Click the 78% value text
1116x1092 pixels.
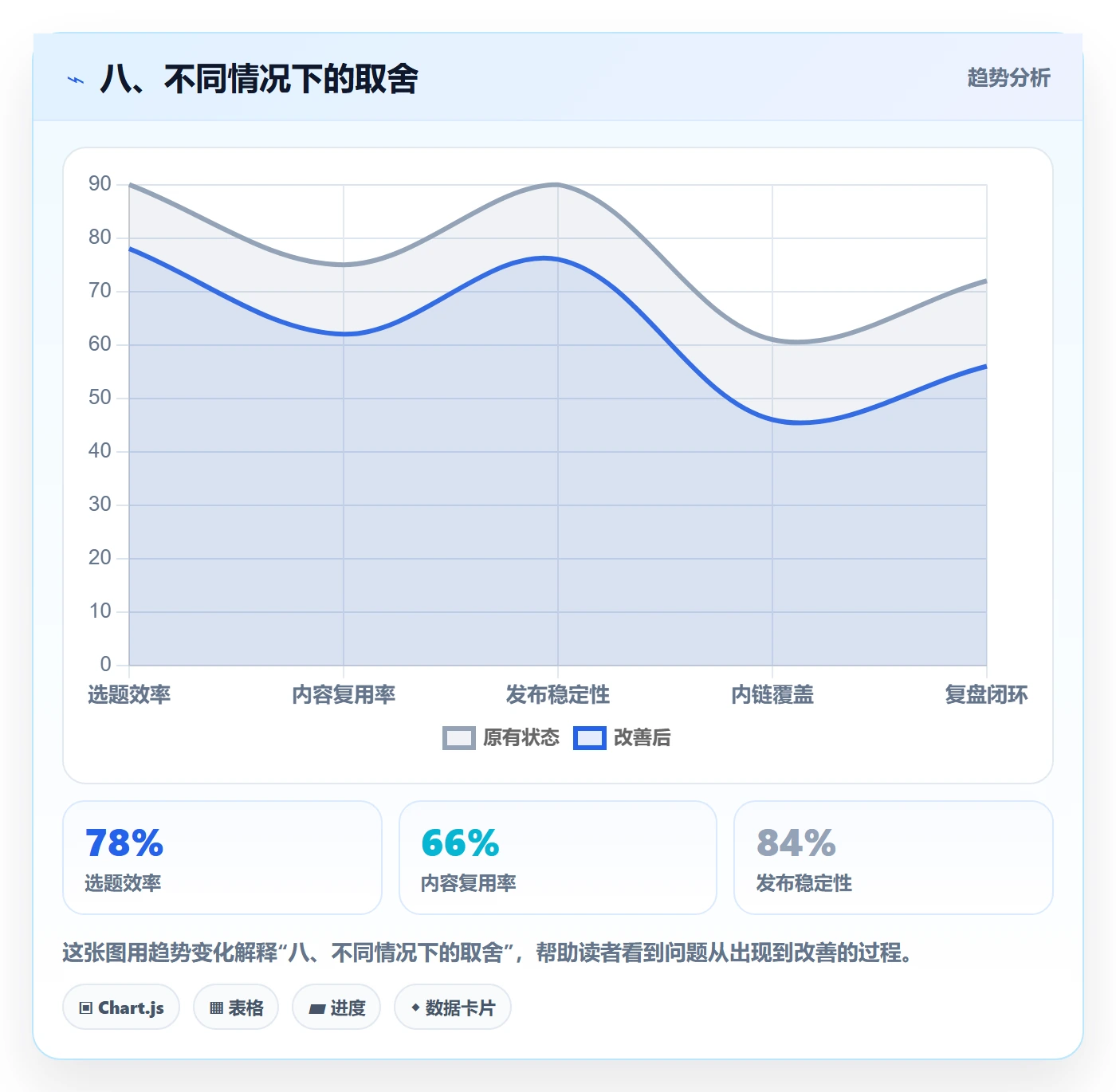(x=124, y=843)
